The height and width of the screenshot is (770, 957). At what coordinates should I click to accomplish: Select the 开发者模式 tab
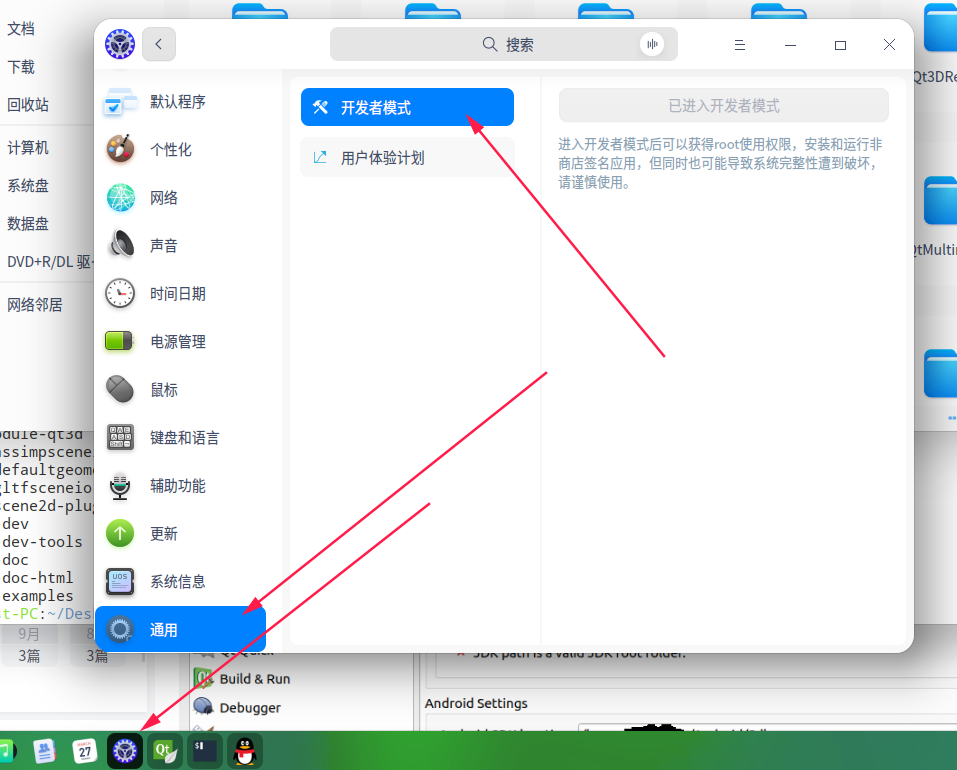407,107
